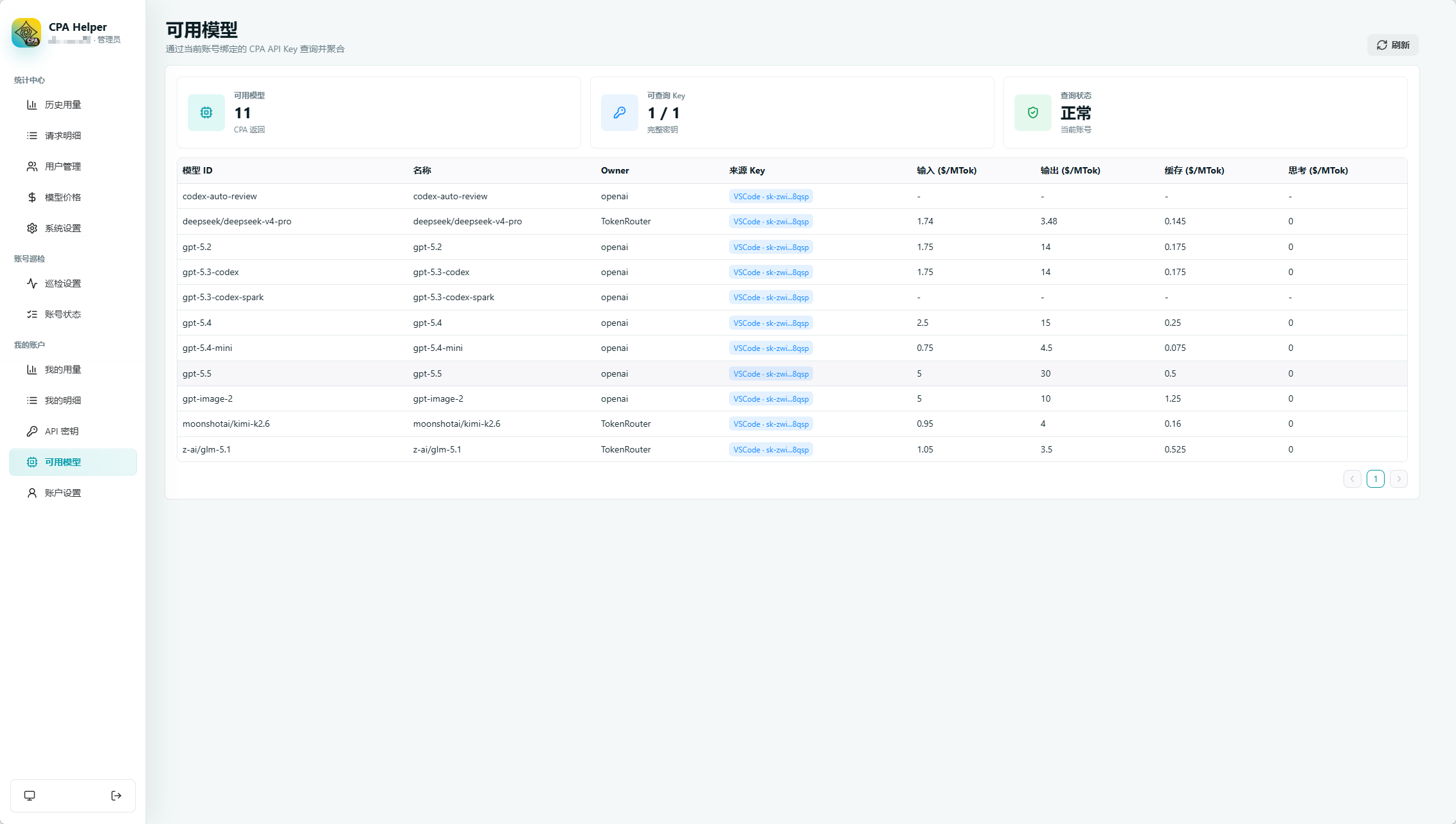
Task: Go to previous page arrow in pagination
Action: click(x=1353, y=479)
